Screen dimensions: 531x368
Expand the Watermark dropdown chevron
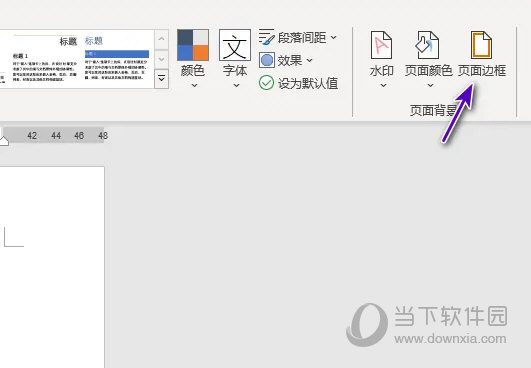(383, 85)
